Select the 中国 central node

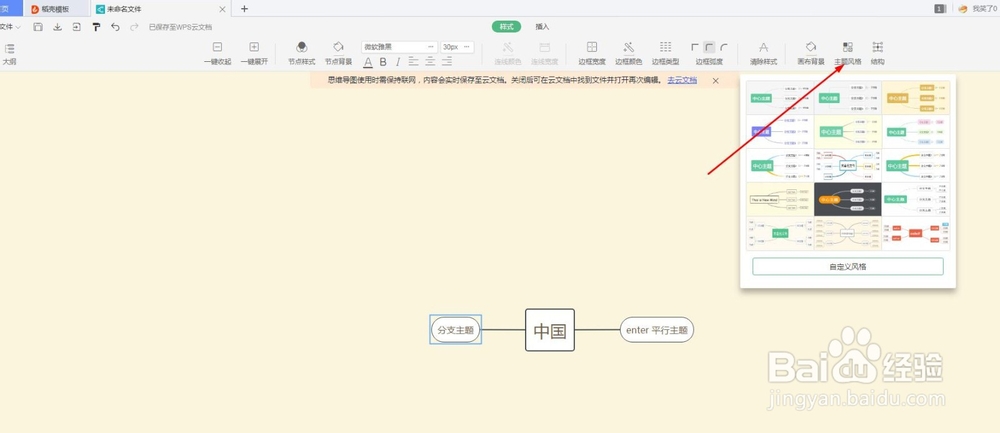click(x=550, y=330)
